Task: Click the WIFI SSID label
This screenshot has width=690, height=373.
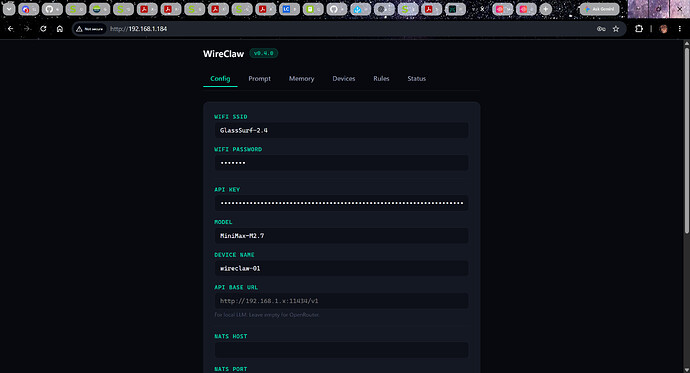Action: tap(231, 117)
